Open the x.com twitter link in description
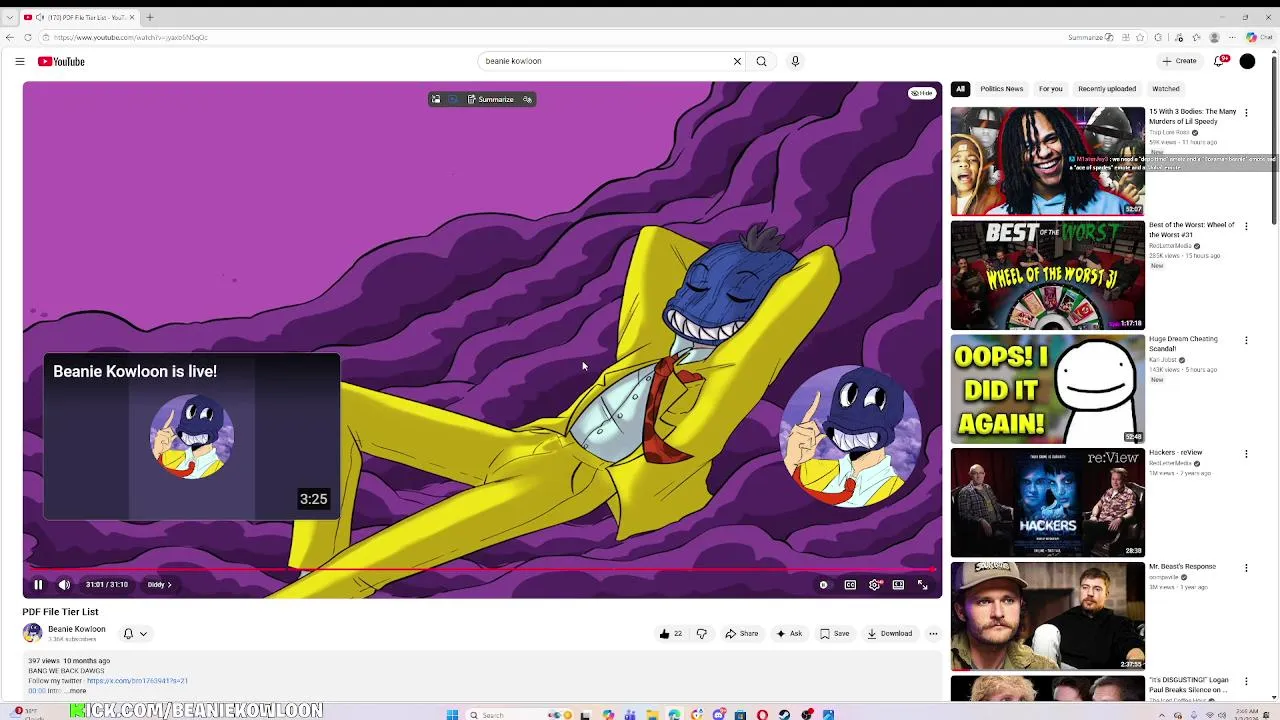The image size is (1280, 720). [x=137, y=681]
